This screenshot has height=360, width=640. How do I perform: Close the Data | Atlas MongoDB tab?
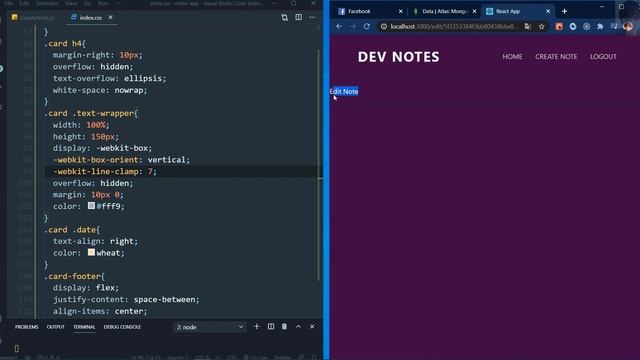tap(474, 11)
